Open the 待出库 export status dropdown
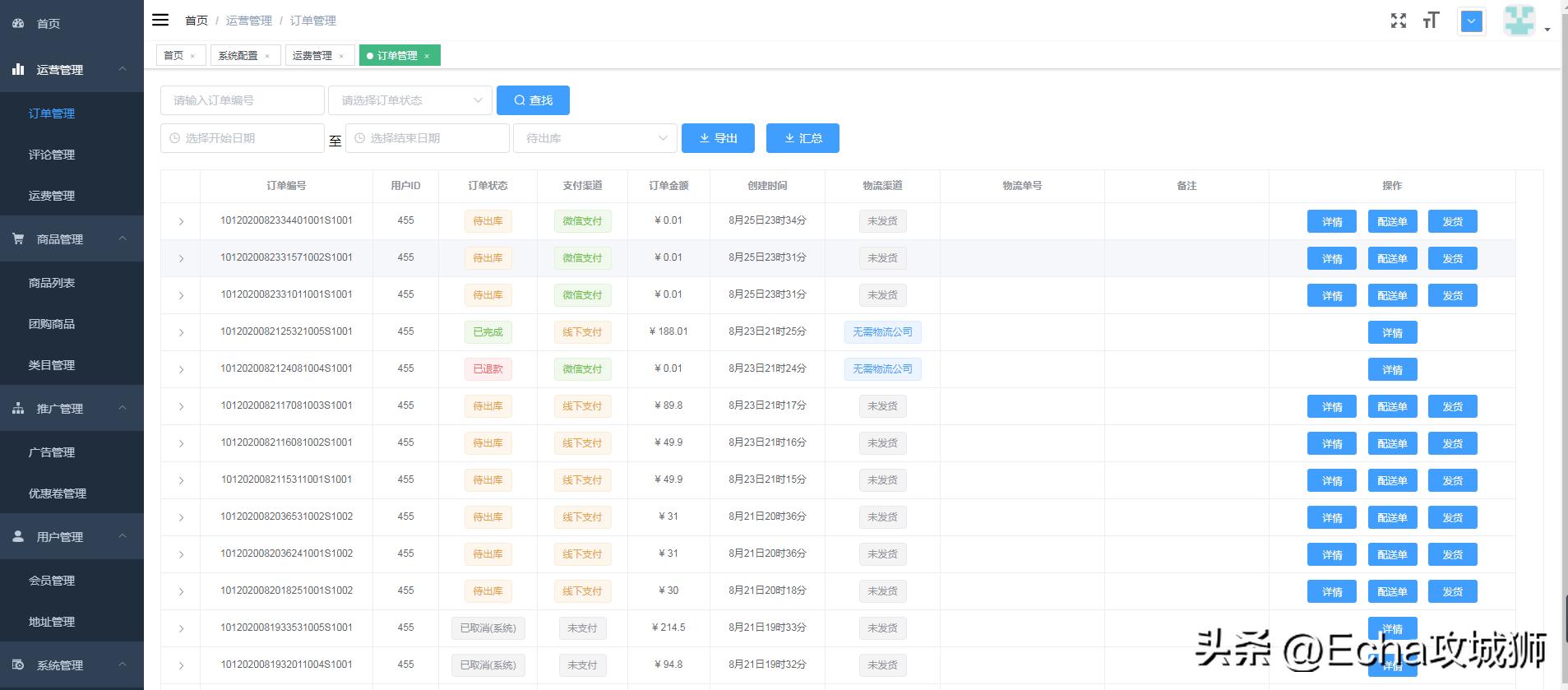 [x=594, y=138]
